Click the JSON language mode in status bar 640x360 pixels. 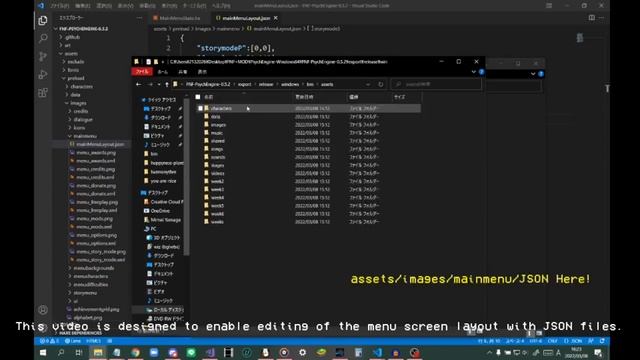click(x=573, y=341)
